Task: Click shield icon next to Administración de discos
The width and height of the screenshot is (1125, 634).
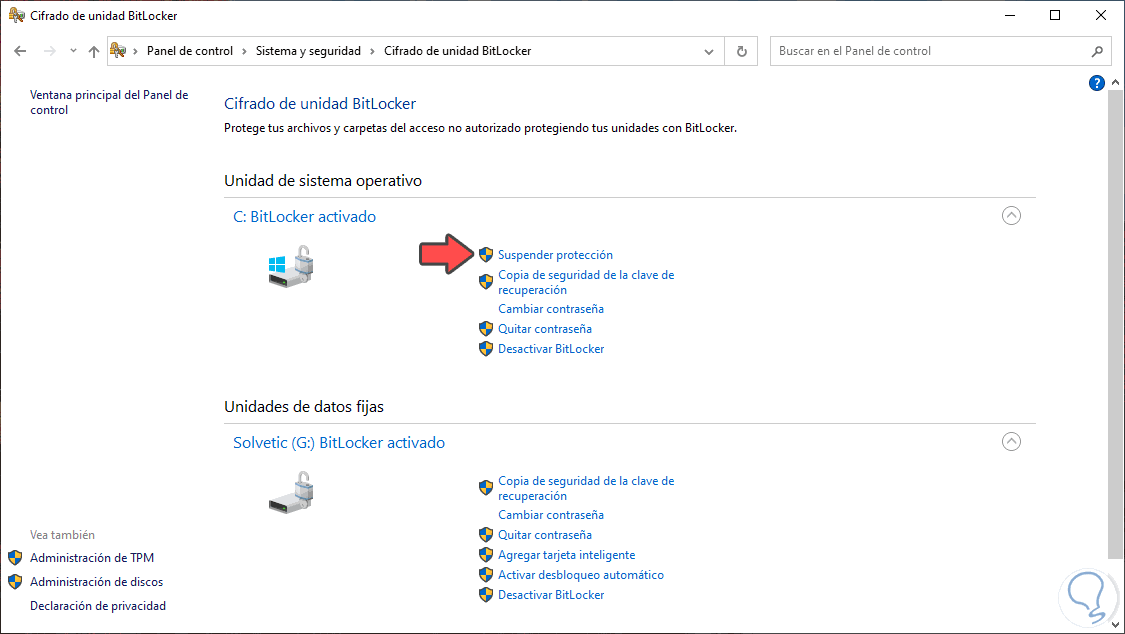Action: (x=15, y=582)
